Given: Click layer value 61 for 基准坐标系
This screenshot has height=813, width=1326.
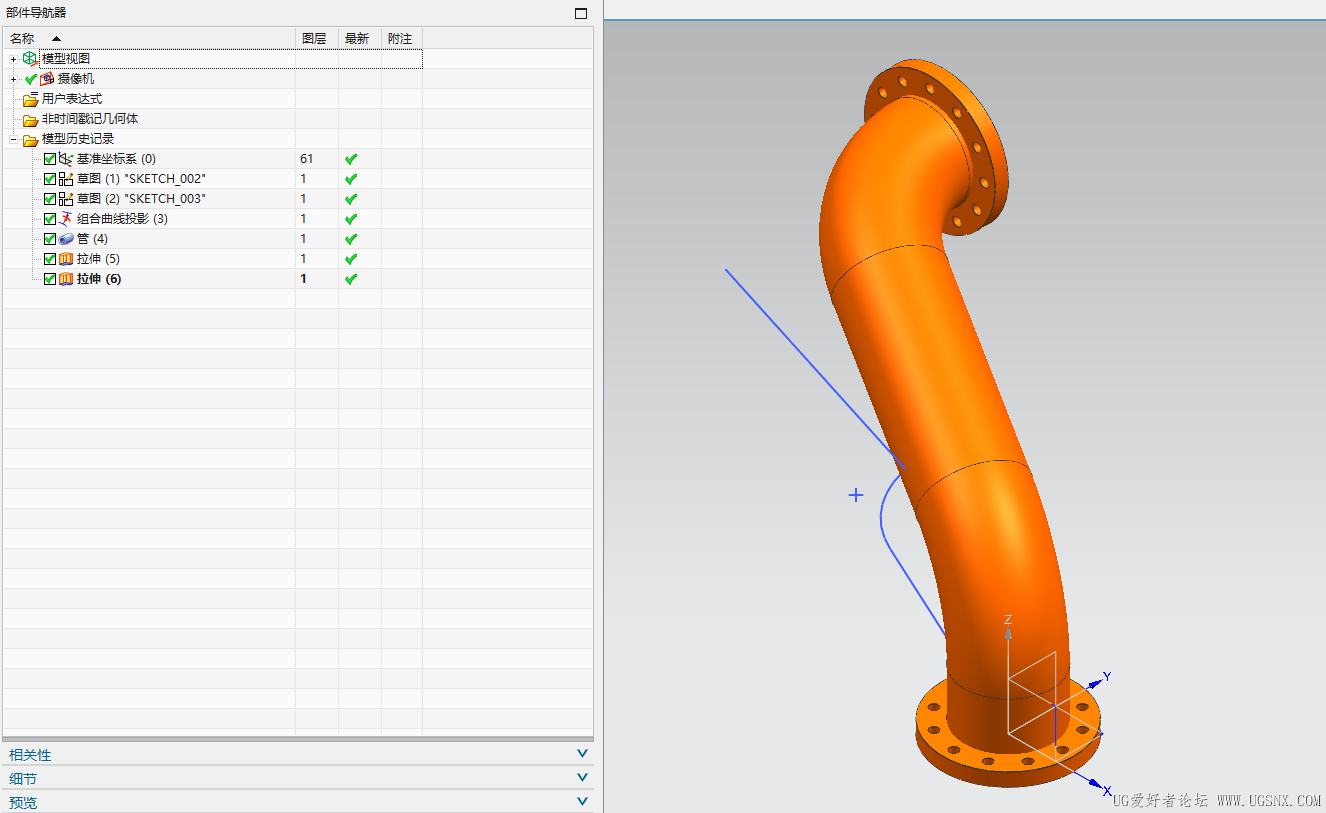Looking at the screenshot, I should coord(306,159).
